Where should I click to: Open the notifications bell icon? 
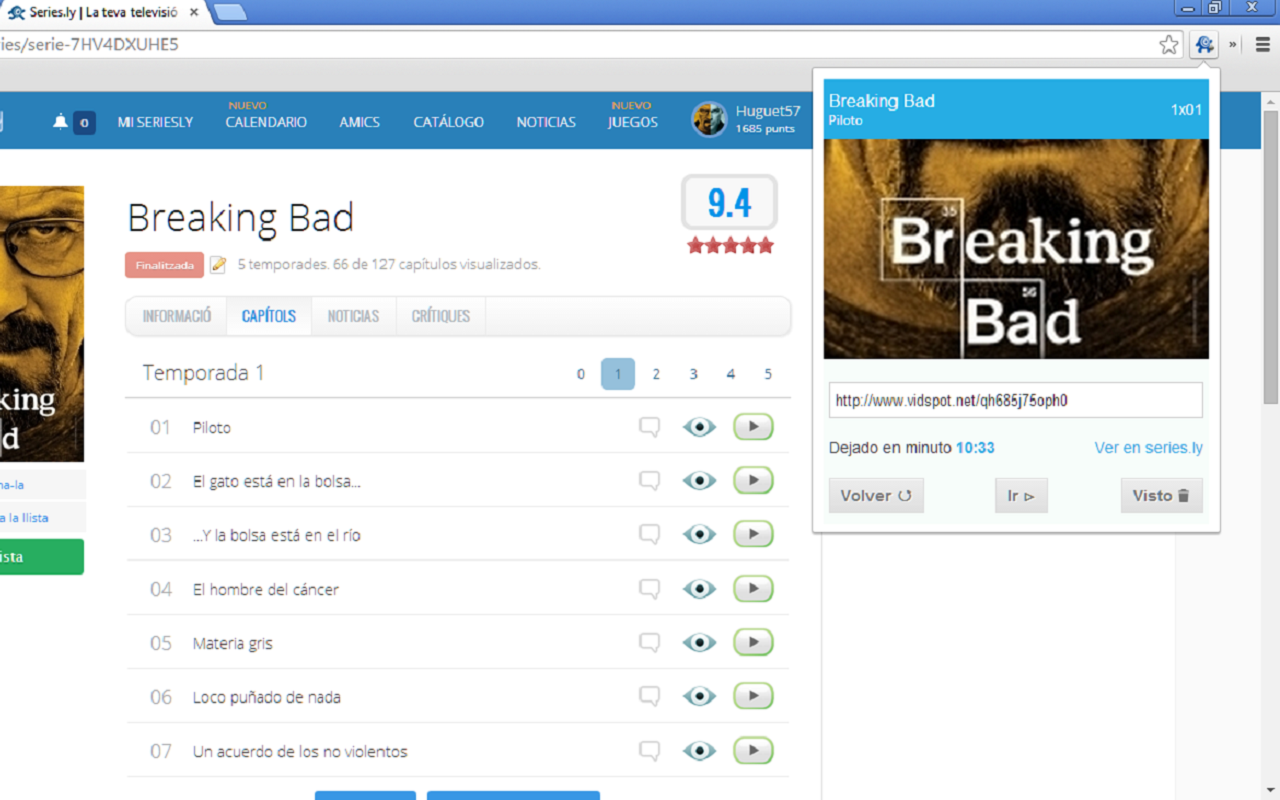(61, 122)
